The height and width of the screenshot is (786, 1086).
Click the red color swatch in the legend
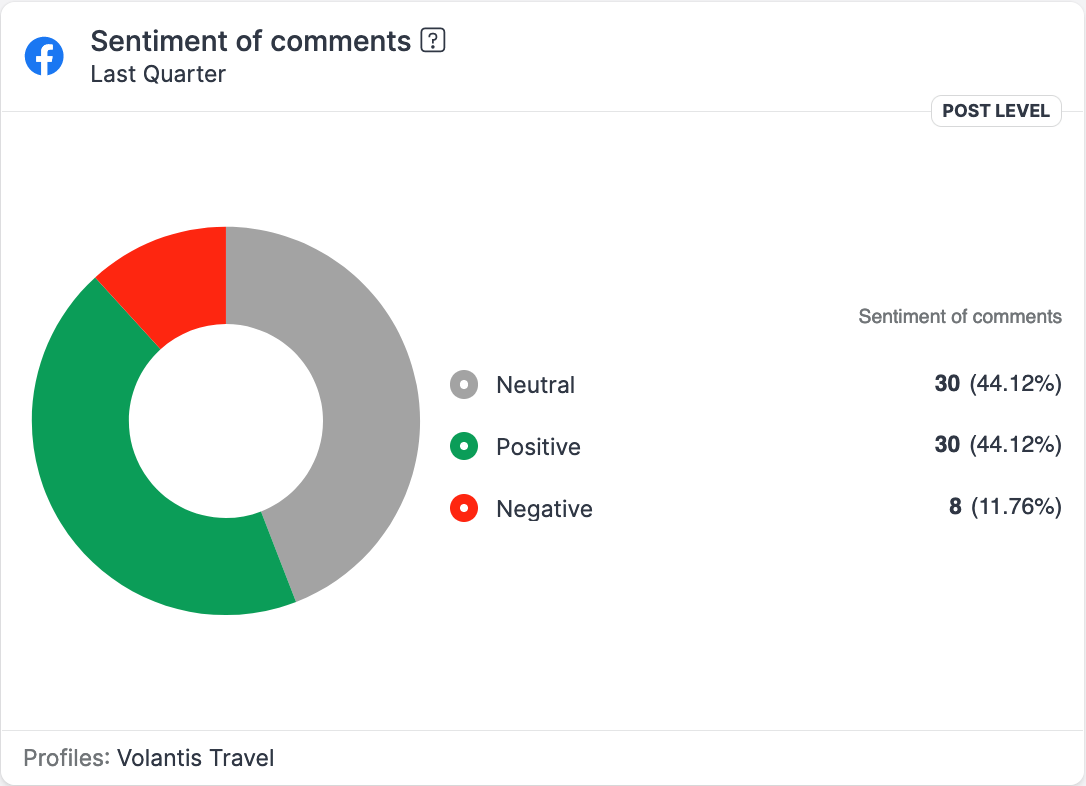[463, 508]
